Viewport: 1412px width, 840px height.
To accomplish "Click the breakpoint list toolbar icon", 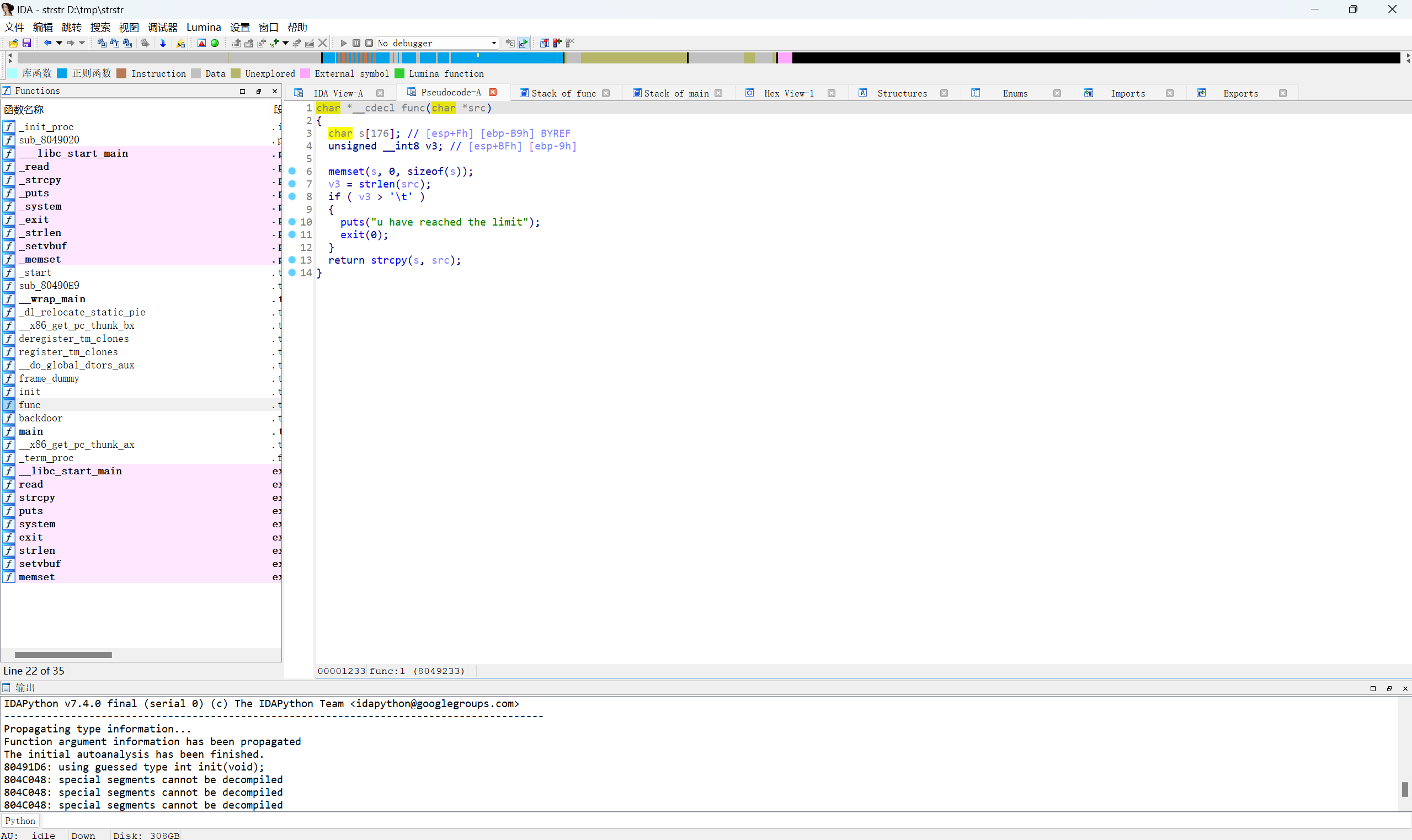I will [x=544, y=43].
